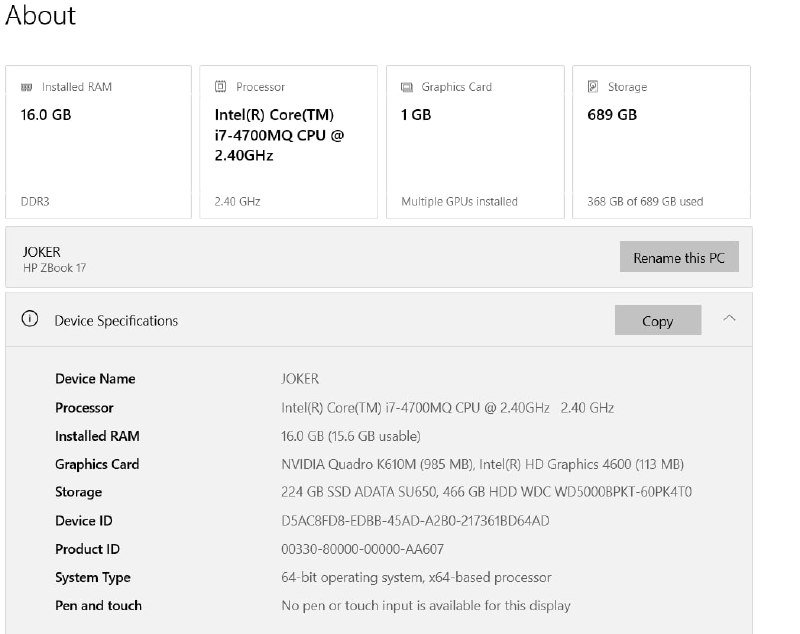Viewport: 800px width, 634px height.
Task: Open the Graphics Card 1 GB card
Action: [x=475, y=142]
